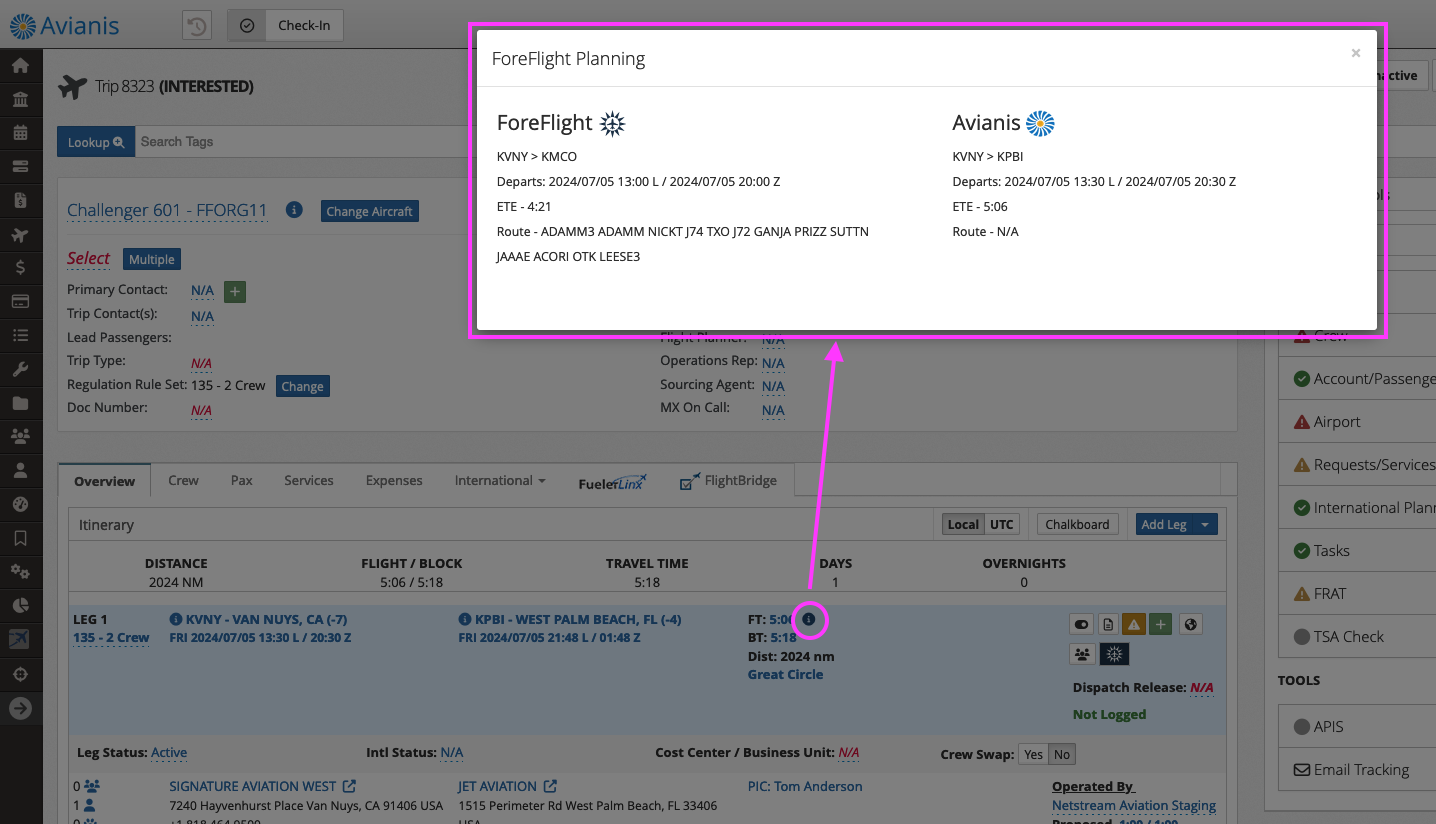The image size is (1436, 824).
Task: Open the single person sidebar icon
Action: tap(20, 471)
